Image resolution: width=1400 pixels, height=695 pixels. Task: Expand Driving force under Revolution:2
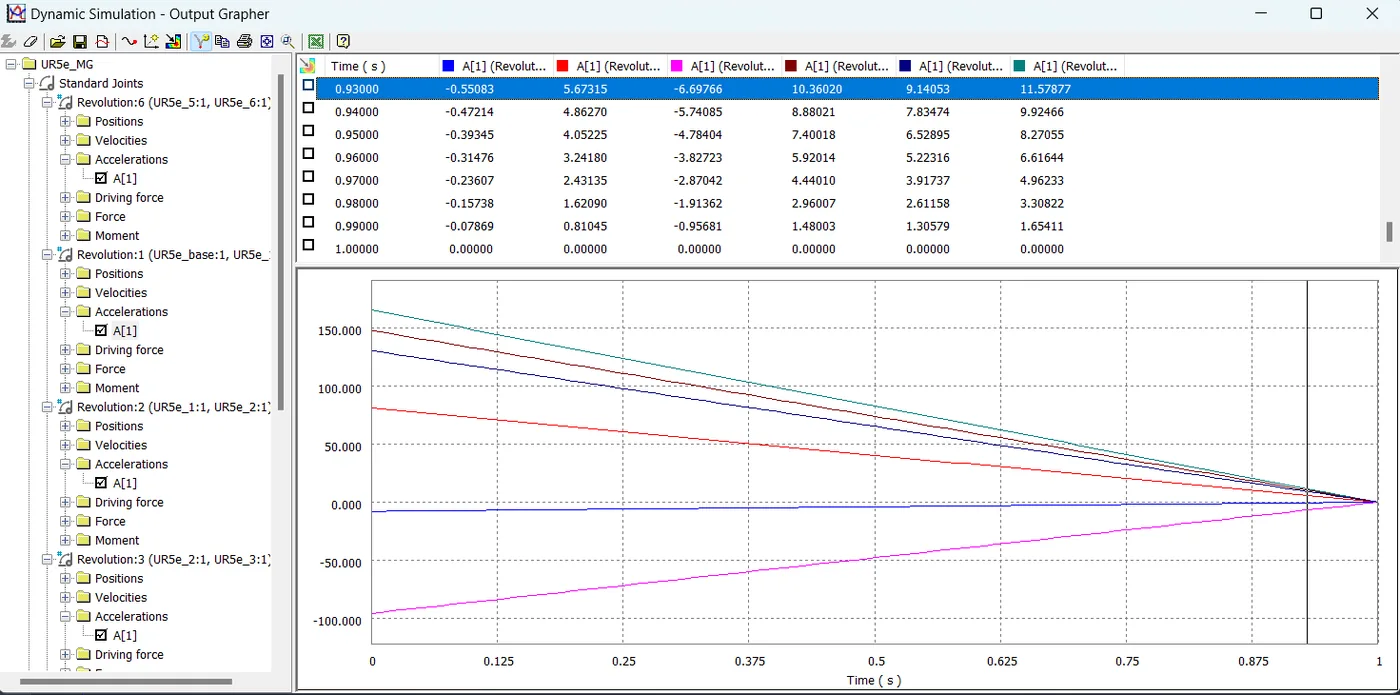point(65,502)
